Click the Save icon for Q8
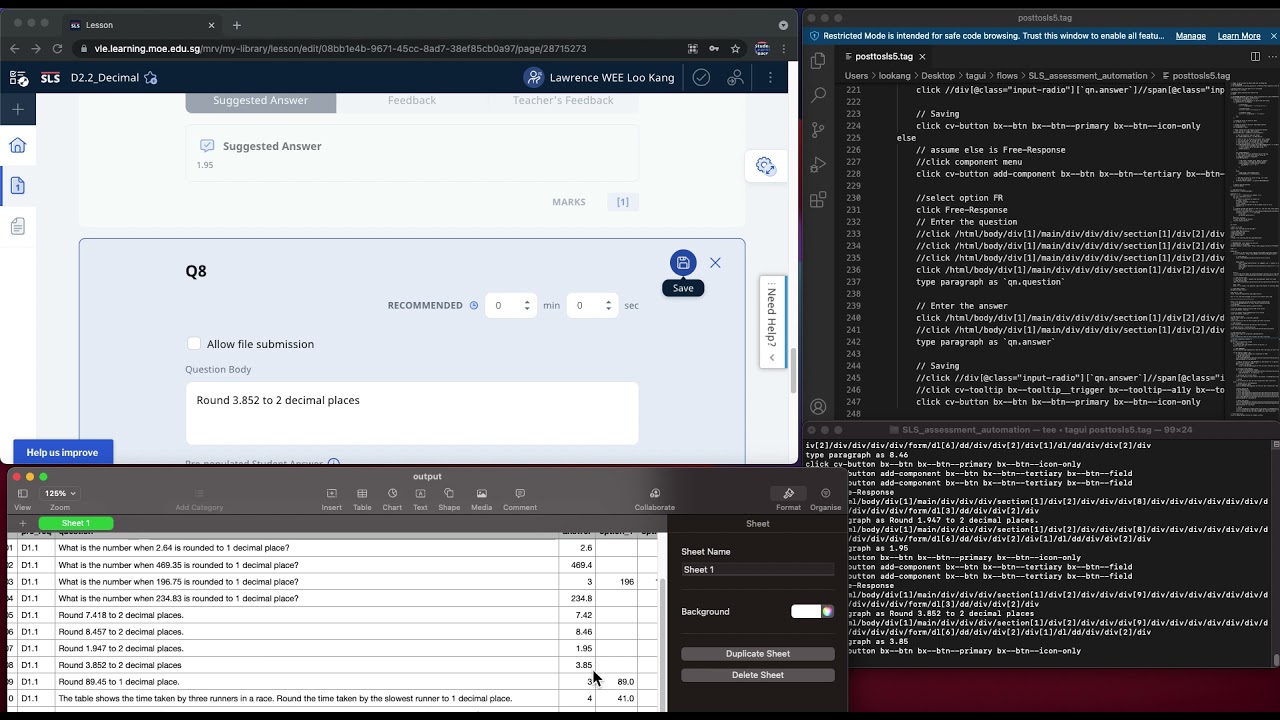The height and width of the screenshot is (720, 1280). coord(683,263)
